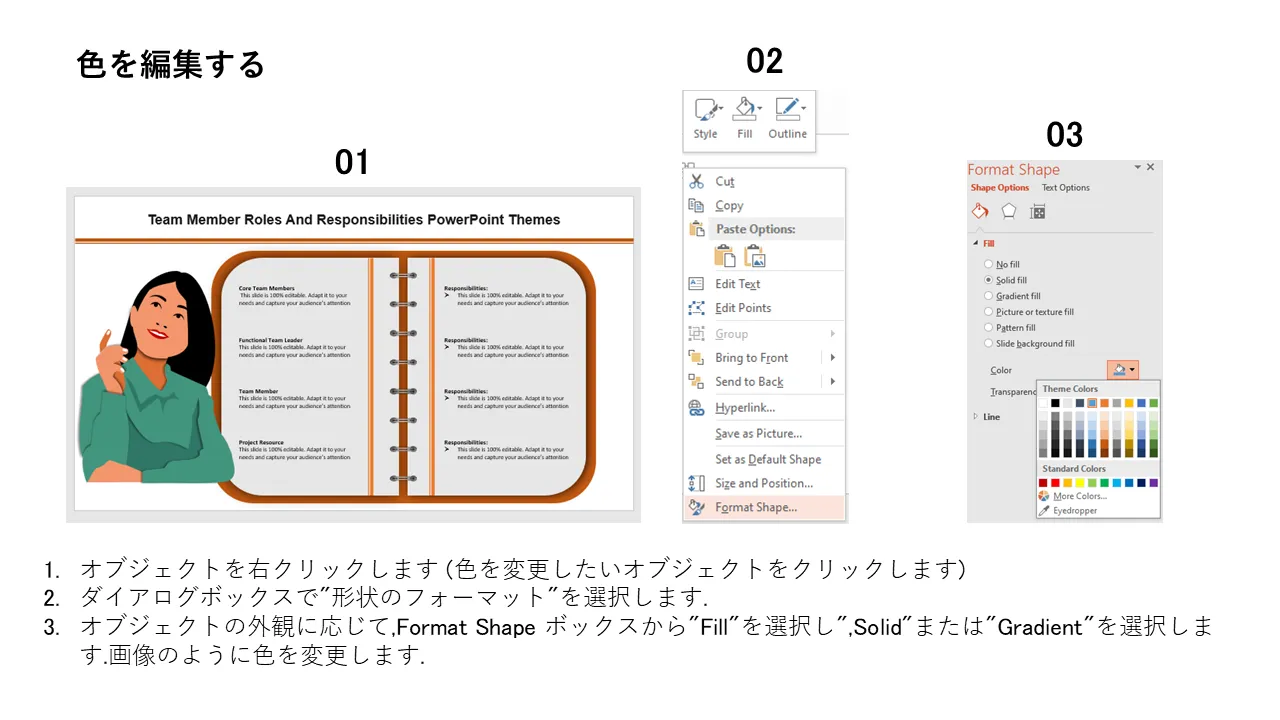
Task: Open the Size & Properties icon
Action: click(1038, 211)
